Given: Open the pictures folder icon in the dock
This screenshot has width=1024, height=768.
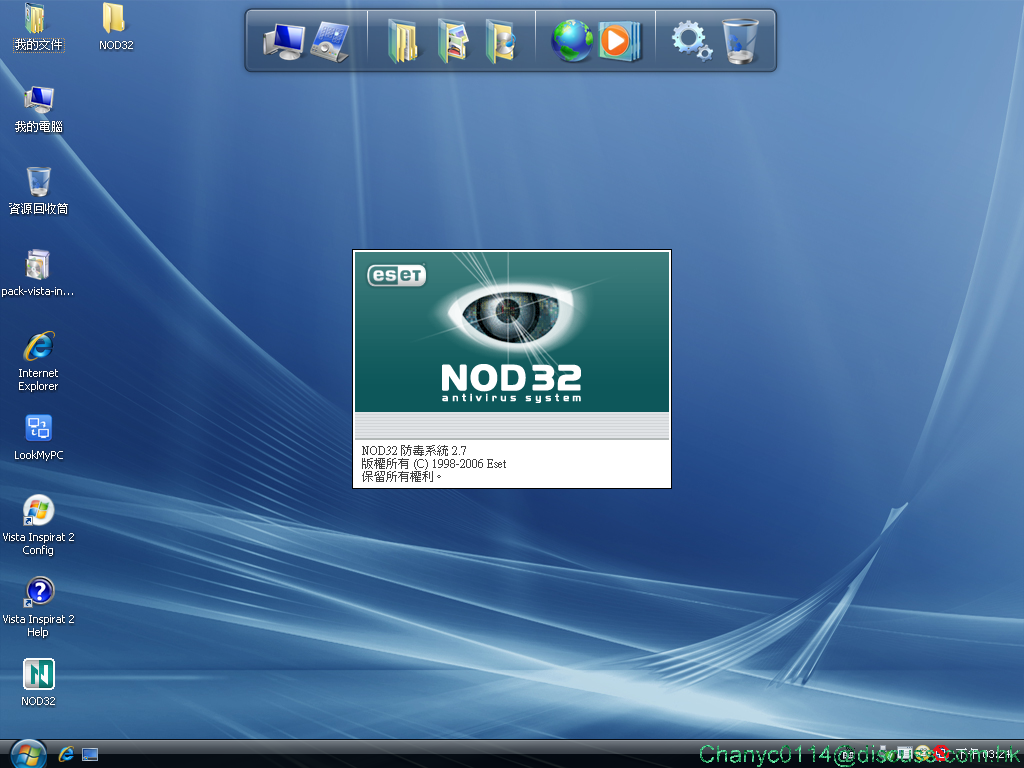Looking at the screenshot, I should (453, 41).
